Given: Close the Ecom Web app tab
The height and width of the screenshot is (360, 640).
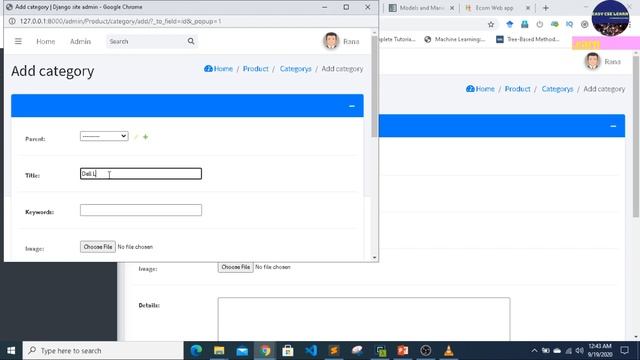Looking at the screenshot, I should (528, 8).
